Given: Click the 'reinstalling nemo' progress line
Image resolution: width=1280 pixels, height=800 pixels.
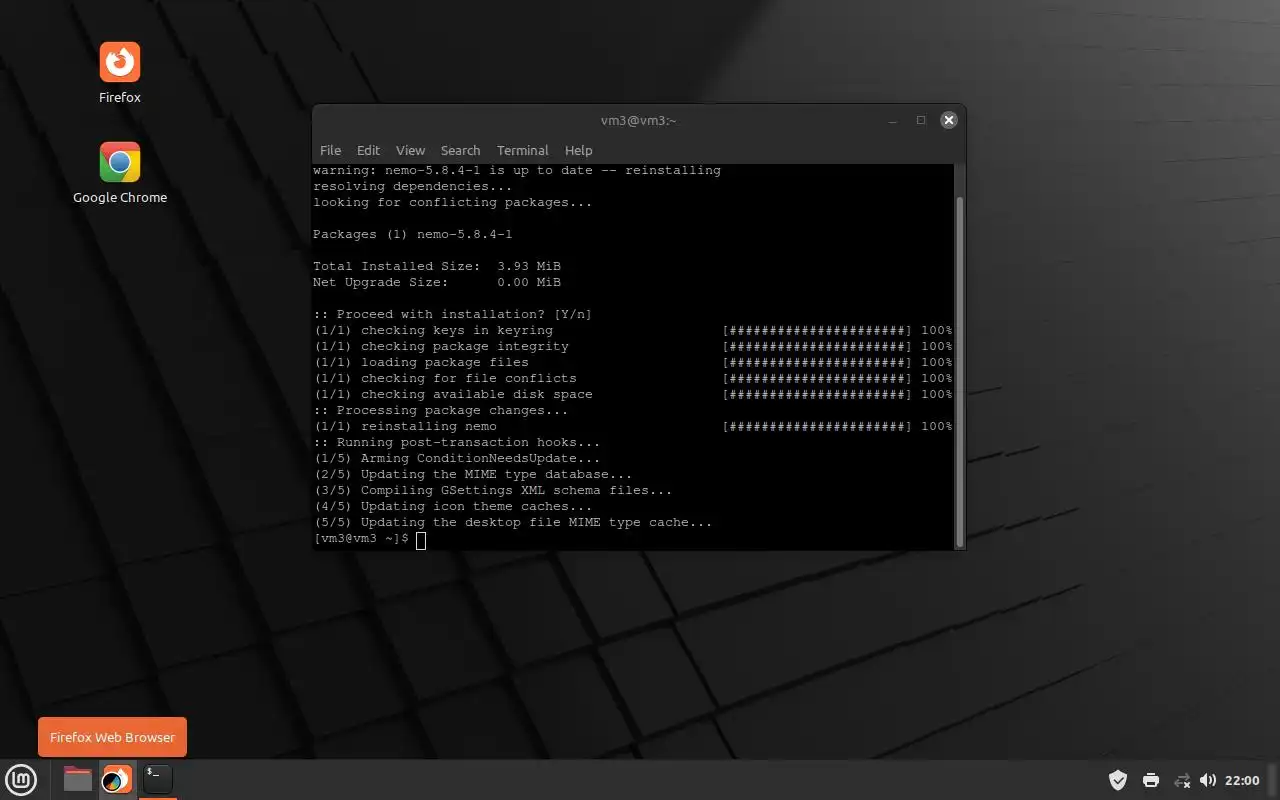Looking at the screenshot, I should 632,426.
